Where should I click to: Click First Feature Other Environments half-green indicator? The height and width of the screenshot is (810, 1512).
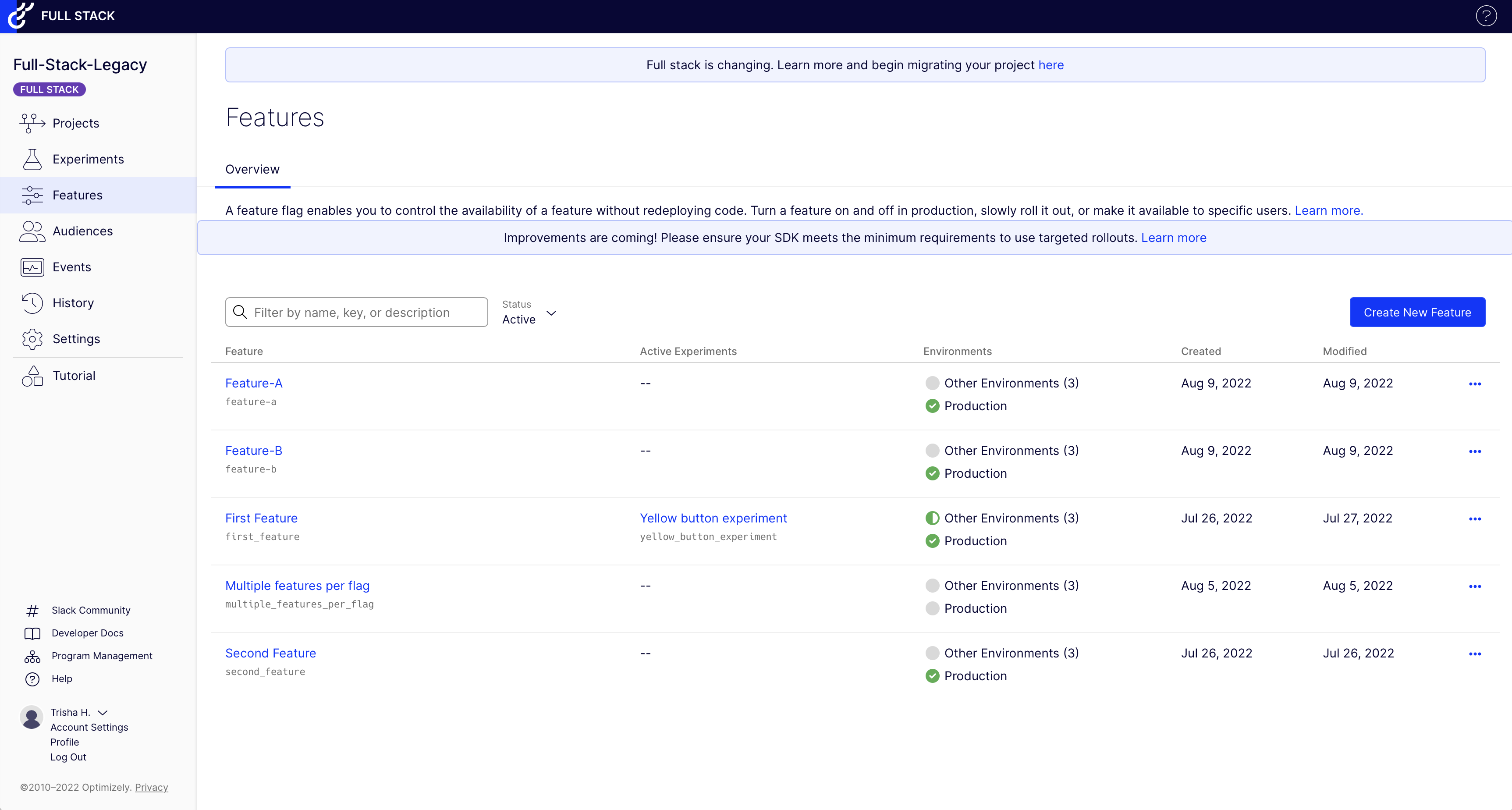click(932, 518)
